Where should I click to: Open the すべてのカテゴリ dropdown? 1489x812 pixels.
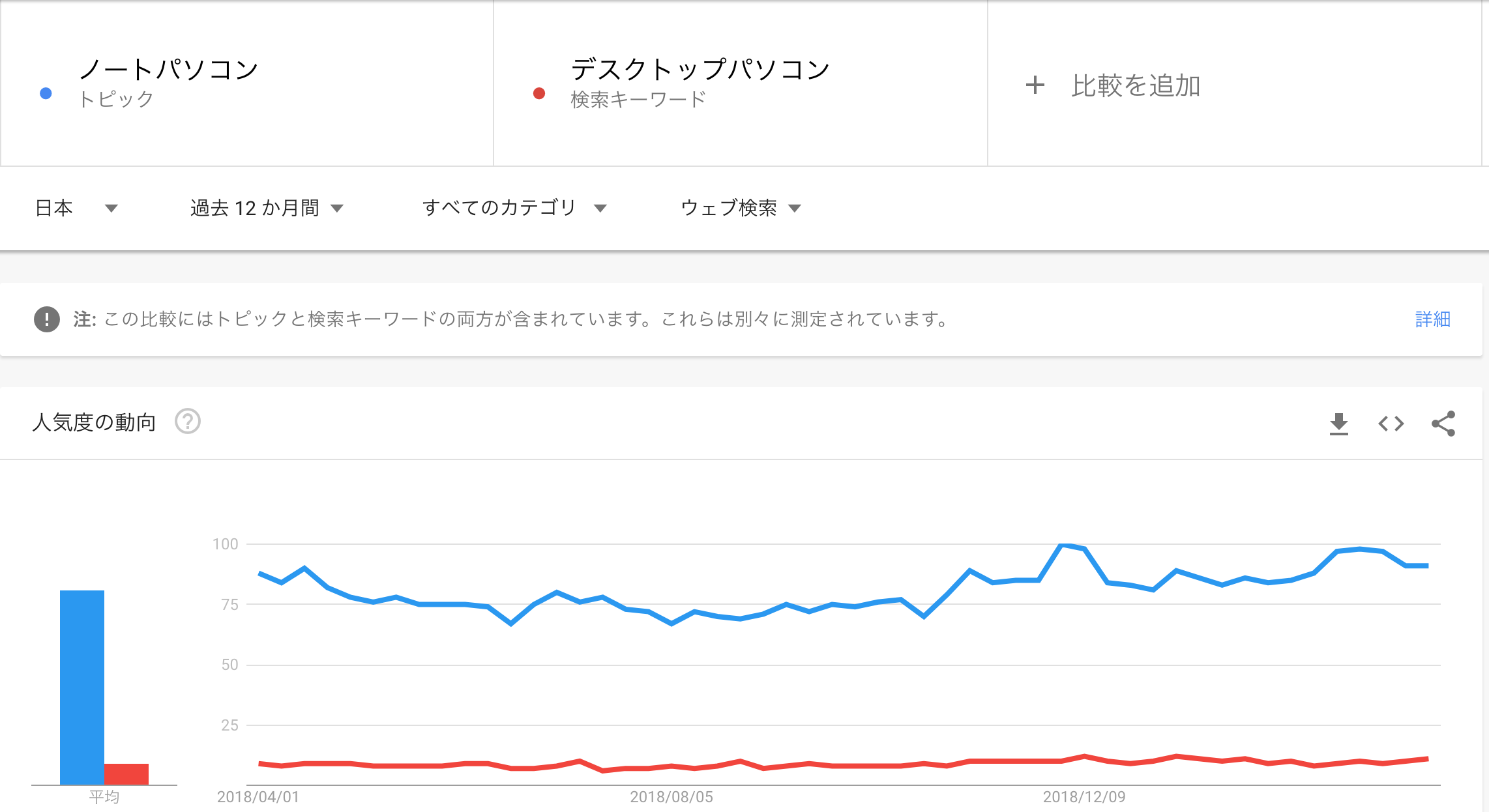click(514, 208)
